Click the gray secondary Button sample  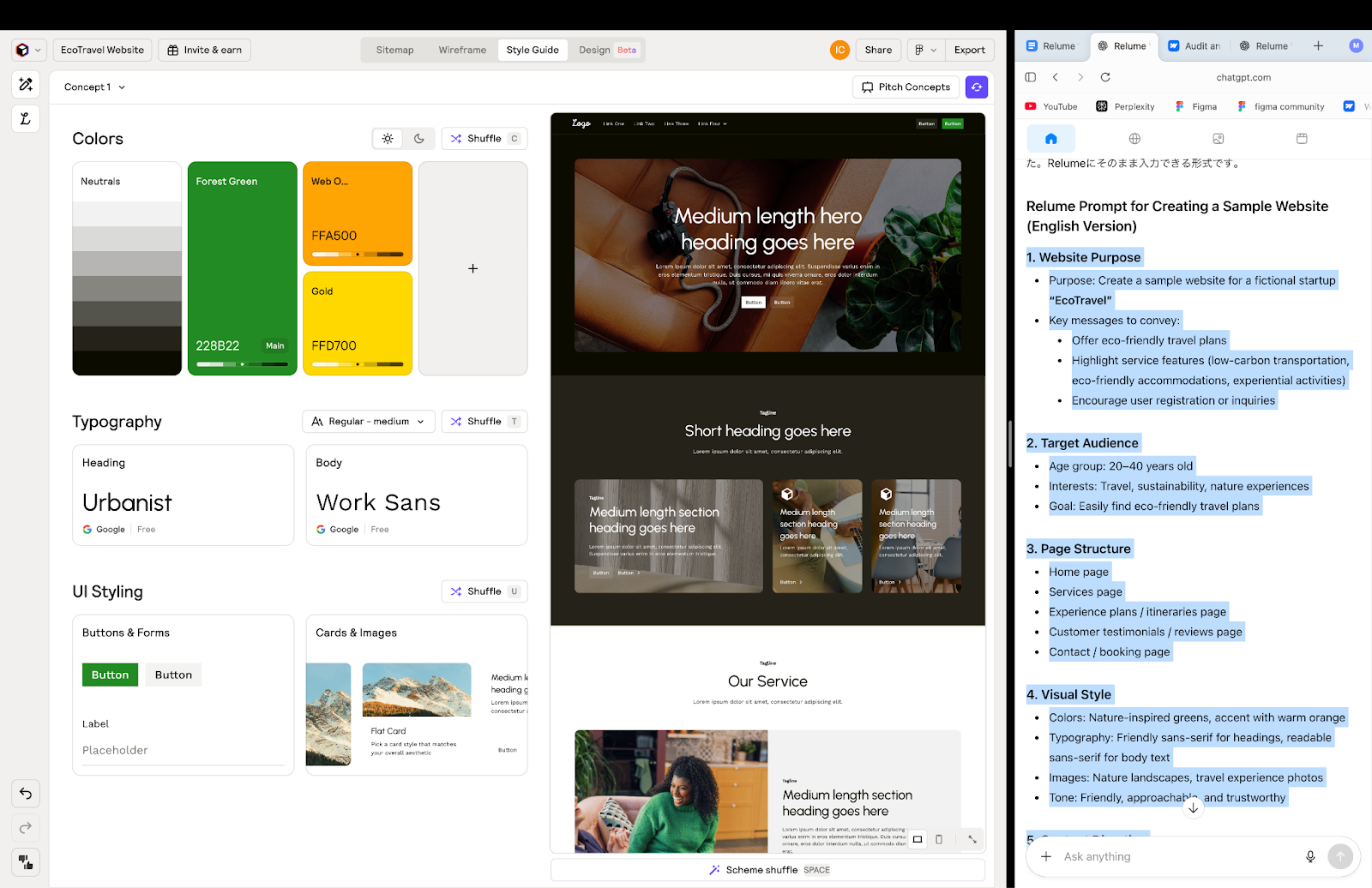pyautogui.click(x=173, y=675)
